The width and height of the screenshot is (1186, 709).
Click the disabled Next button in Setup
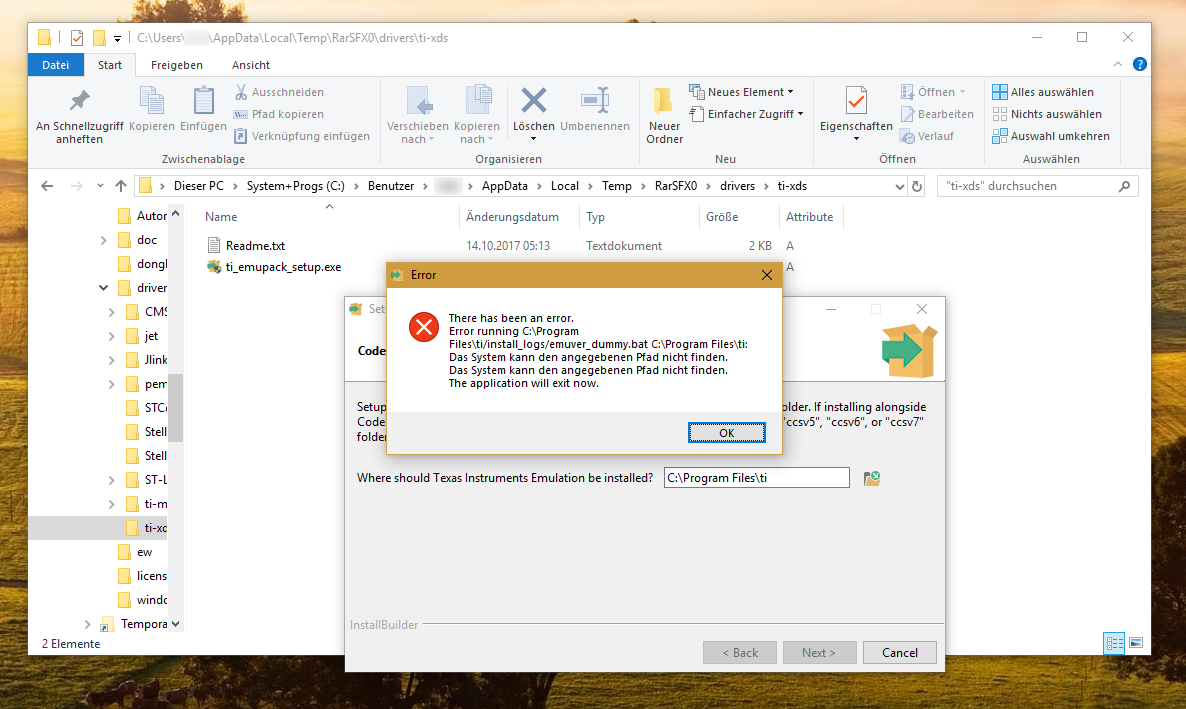click(818, 652)
